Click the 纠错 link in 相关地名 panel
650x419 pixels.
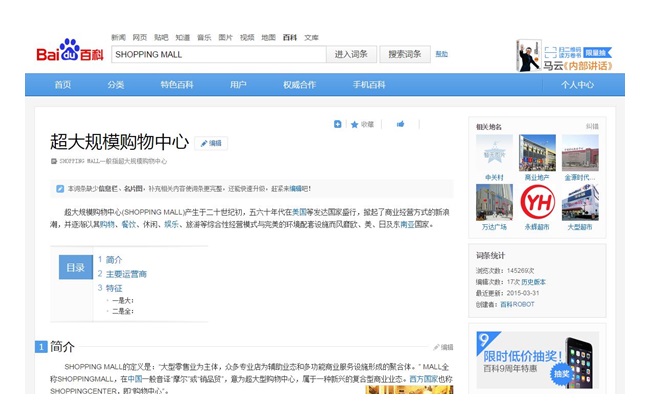592,126
